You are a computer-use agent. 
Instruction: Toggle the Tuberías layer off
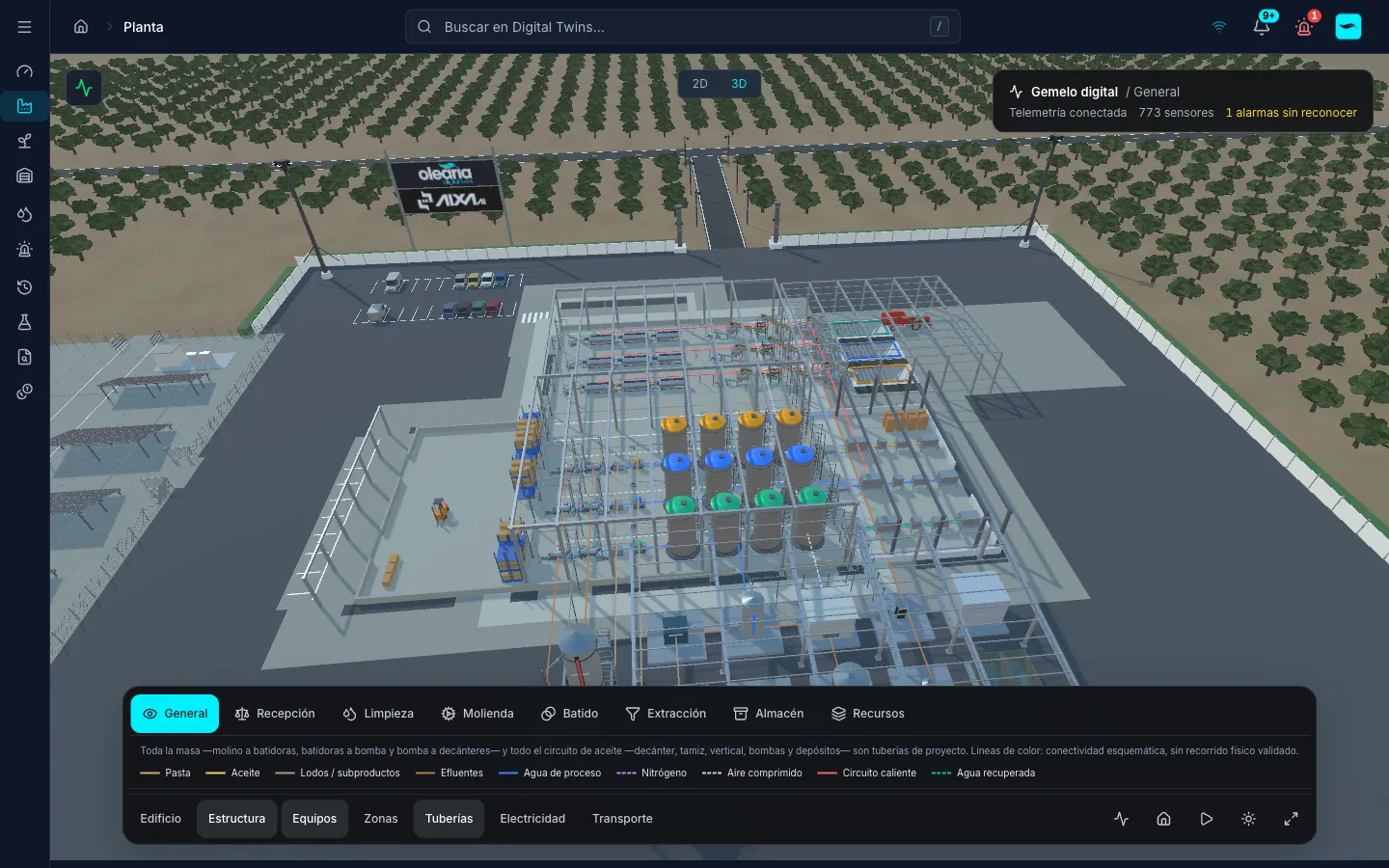click(449, 819)
